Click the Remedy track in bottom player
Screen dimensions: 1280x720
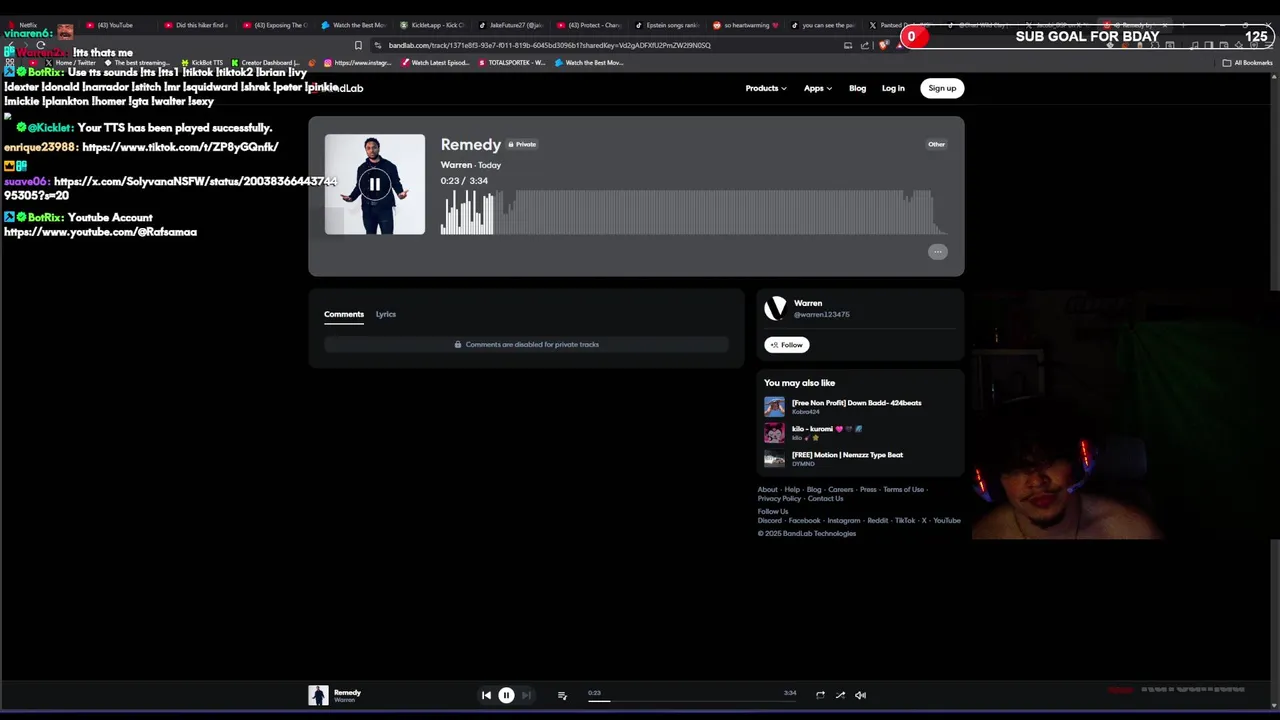click(x=347, y=692)
